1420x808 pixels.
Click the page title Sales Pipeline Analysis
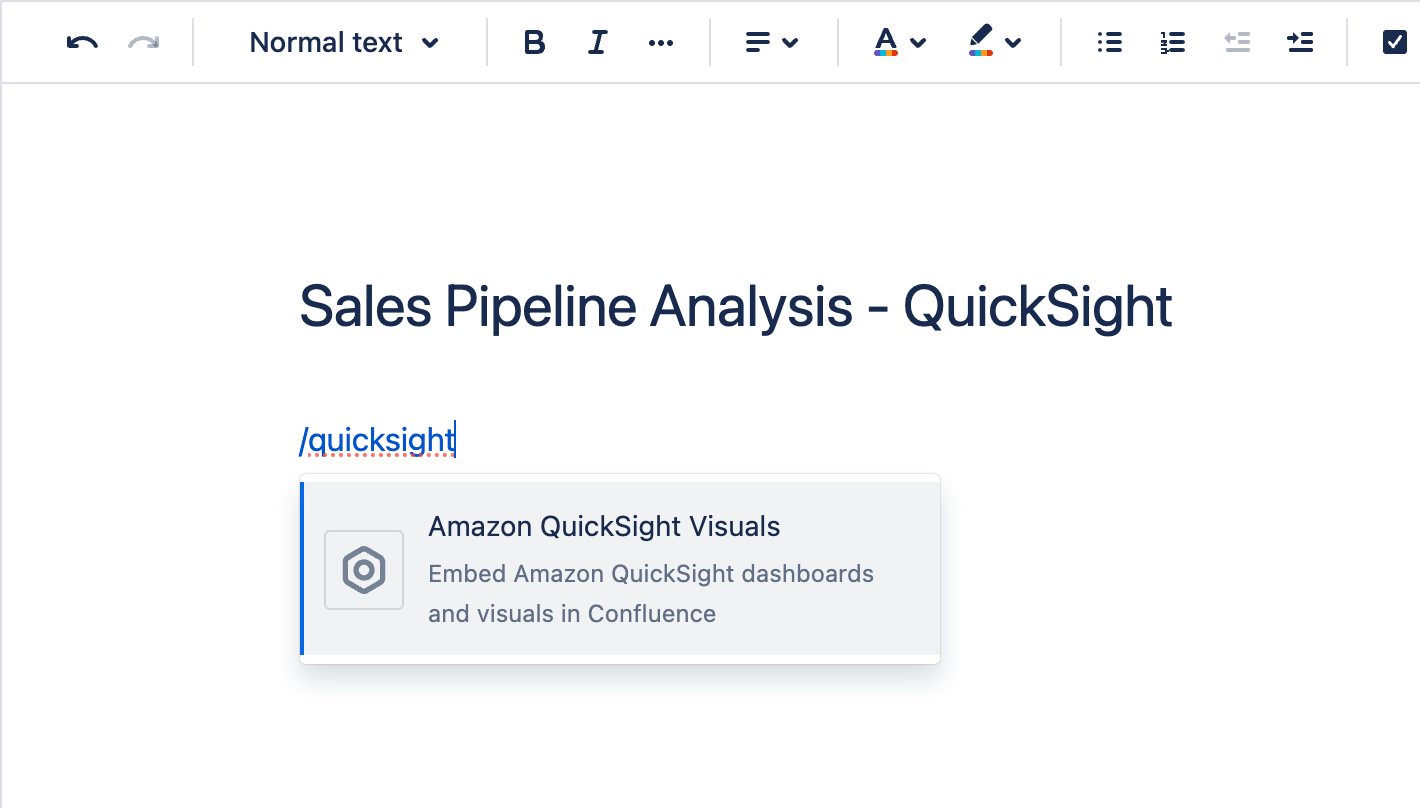coord(735,306)
